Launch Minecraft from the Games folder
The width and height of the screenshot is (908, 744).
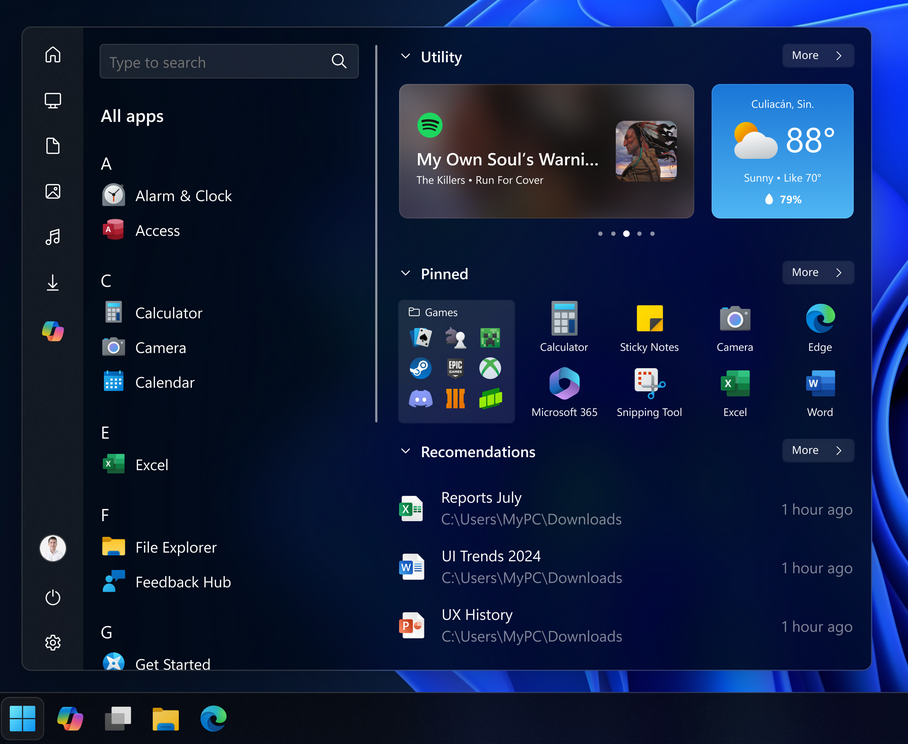click(490, 338)
